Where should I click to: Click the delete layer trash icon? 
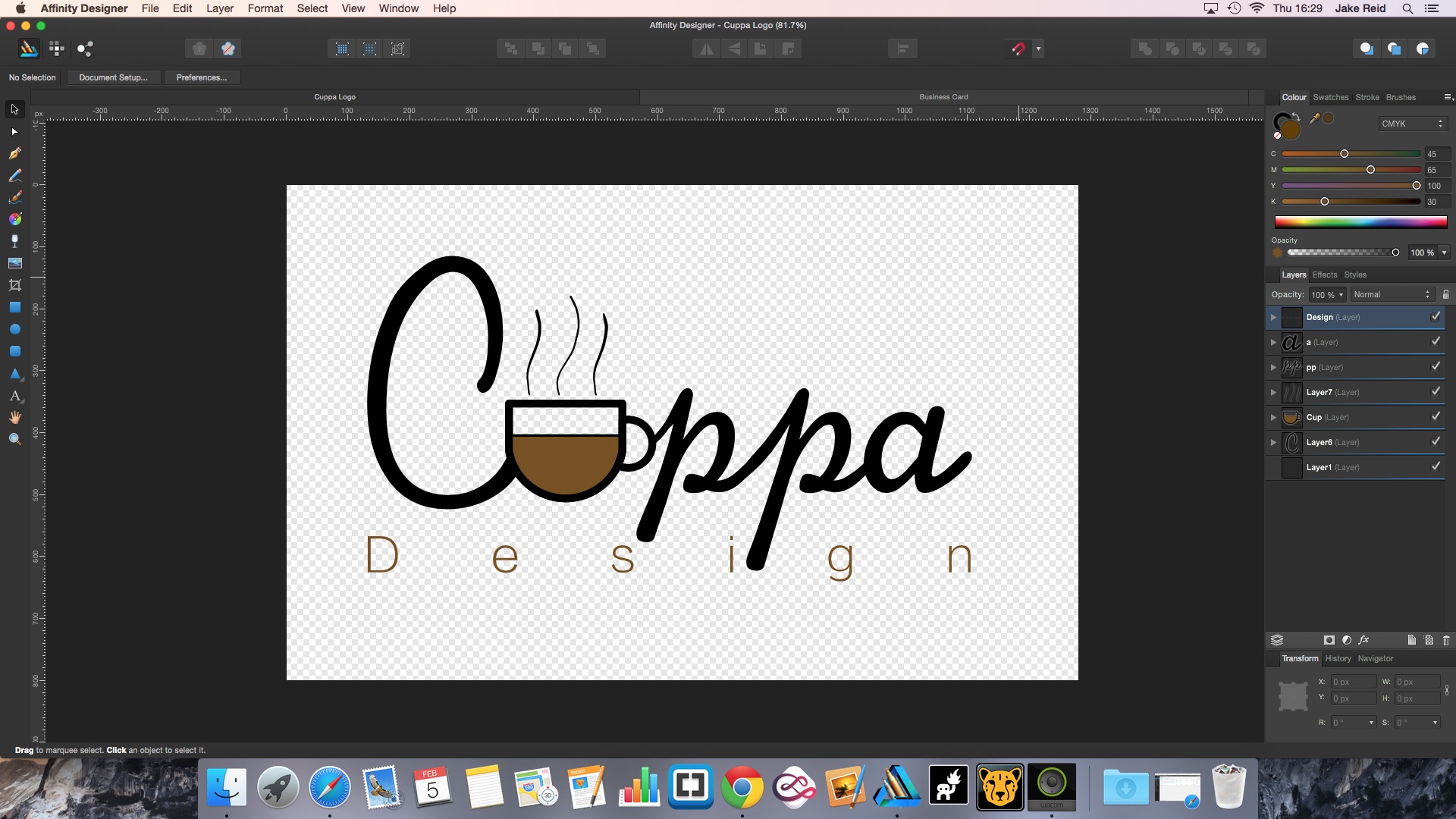1445,640
